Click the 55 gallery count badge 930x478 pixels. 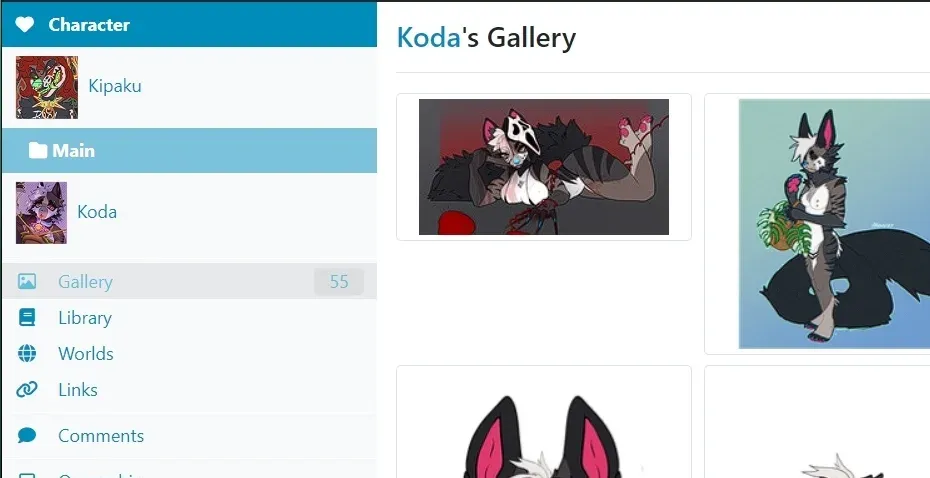tap(339, 281)
